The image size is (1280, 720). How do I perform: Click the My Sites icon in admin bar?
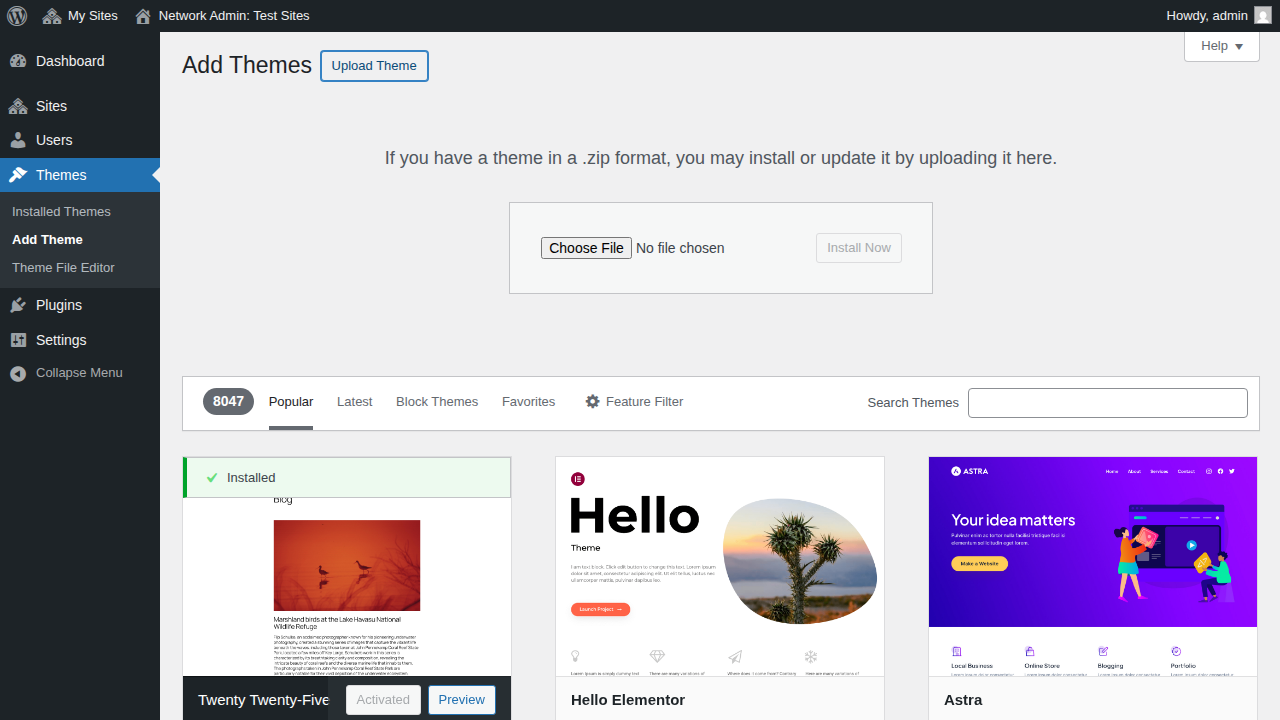49,16
